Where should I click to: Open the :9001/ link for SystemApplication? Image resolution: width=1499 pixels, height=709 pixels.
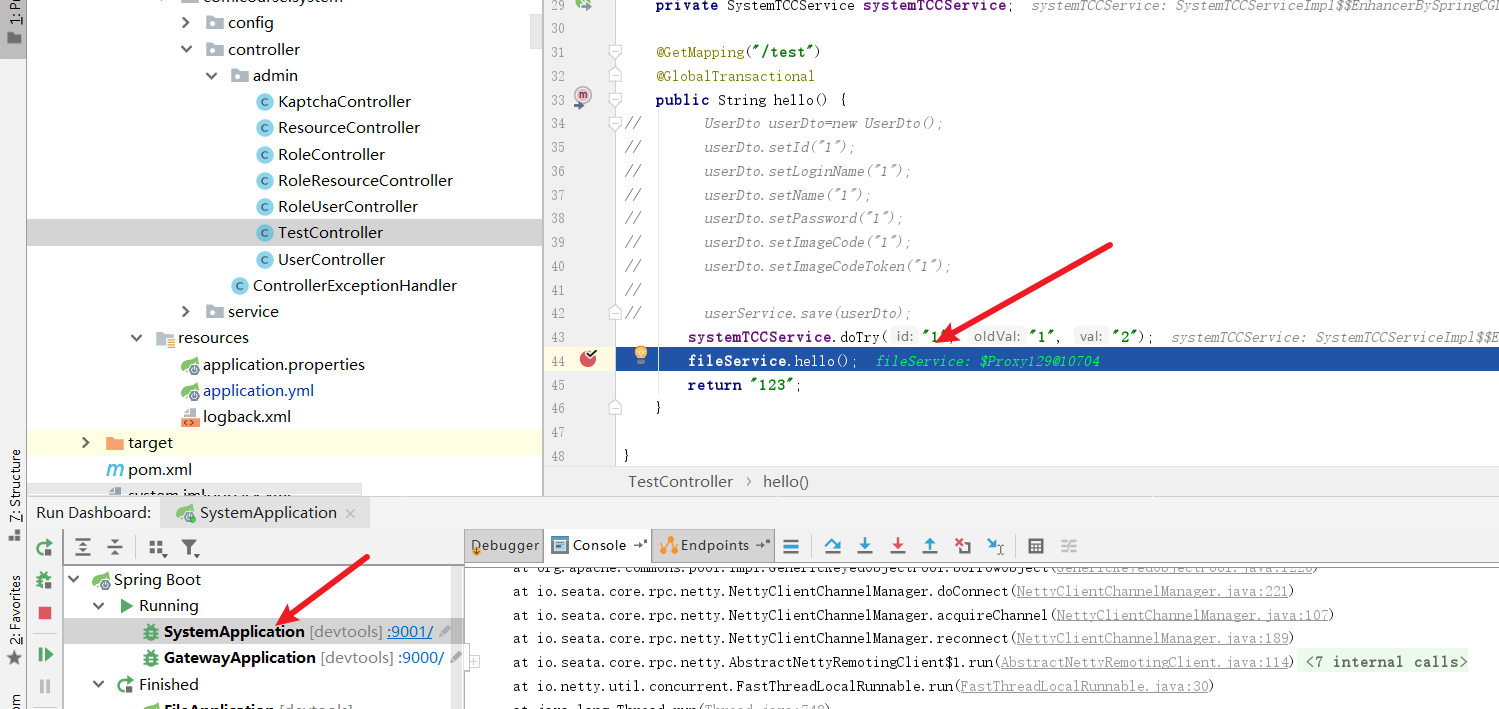410,632
